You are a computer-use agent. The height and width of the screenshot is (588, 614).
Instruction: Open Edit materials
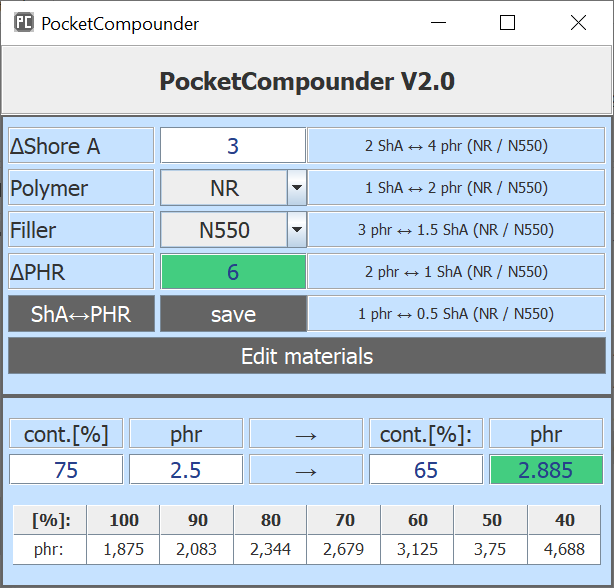pyautogui.click(x=306, y=356)
